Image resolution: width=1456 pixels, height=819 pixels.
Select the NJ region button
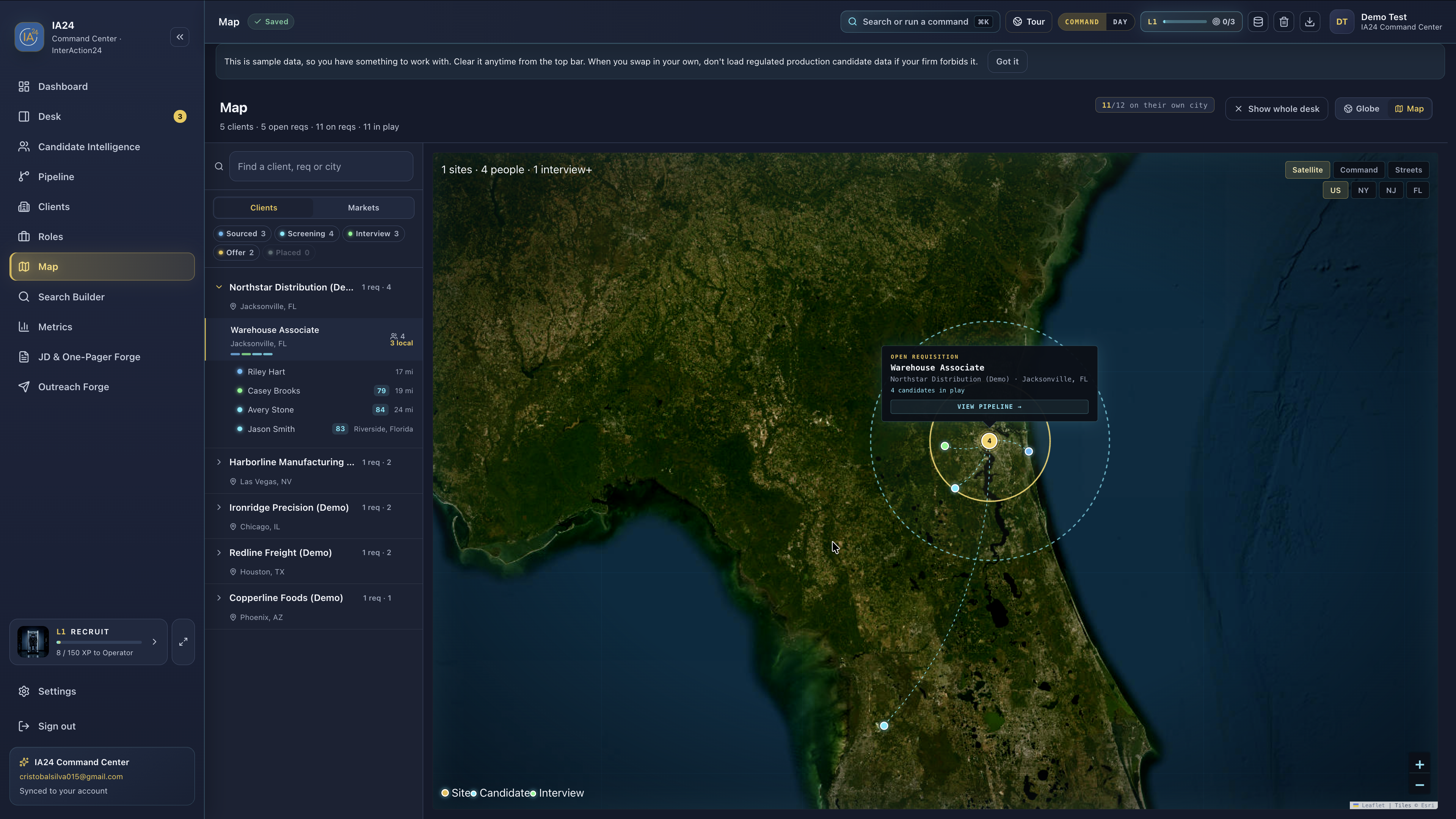click(1391, 190)
